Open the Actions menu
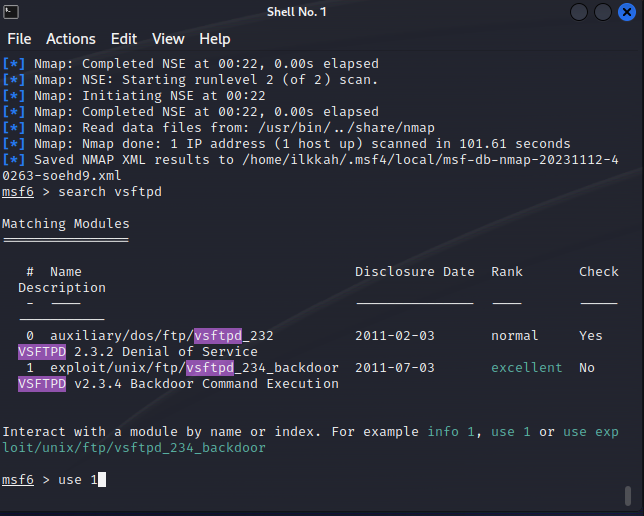644x516 pixels. coord(71,39)
